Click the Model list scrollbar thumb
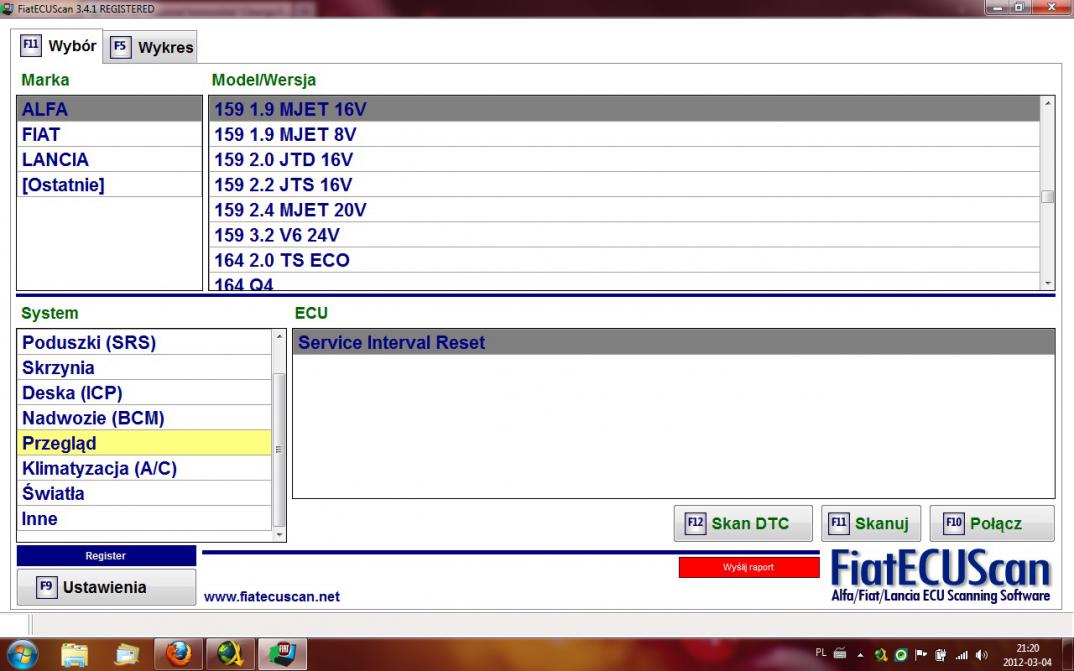The width and height of the screenshot is (1074, 671). pos(1047,197)
